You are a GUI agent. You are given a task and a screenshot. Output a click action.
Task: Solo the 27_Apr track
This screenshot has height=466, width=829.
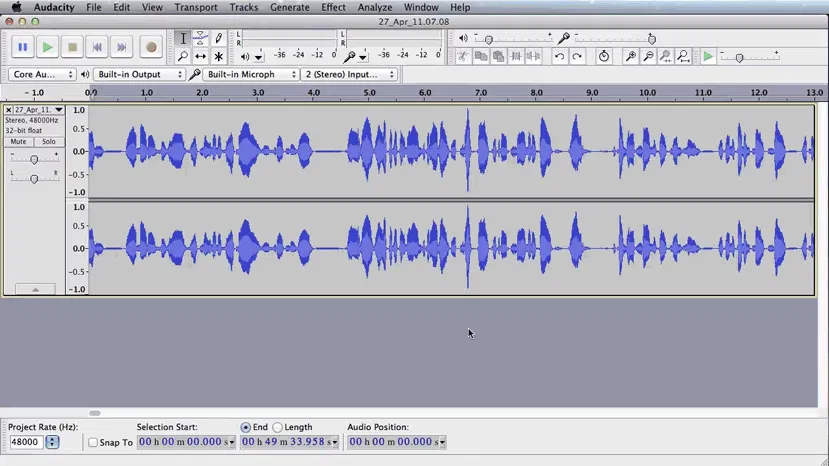[49, 142]
